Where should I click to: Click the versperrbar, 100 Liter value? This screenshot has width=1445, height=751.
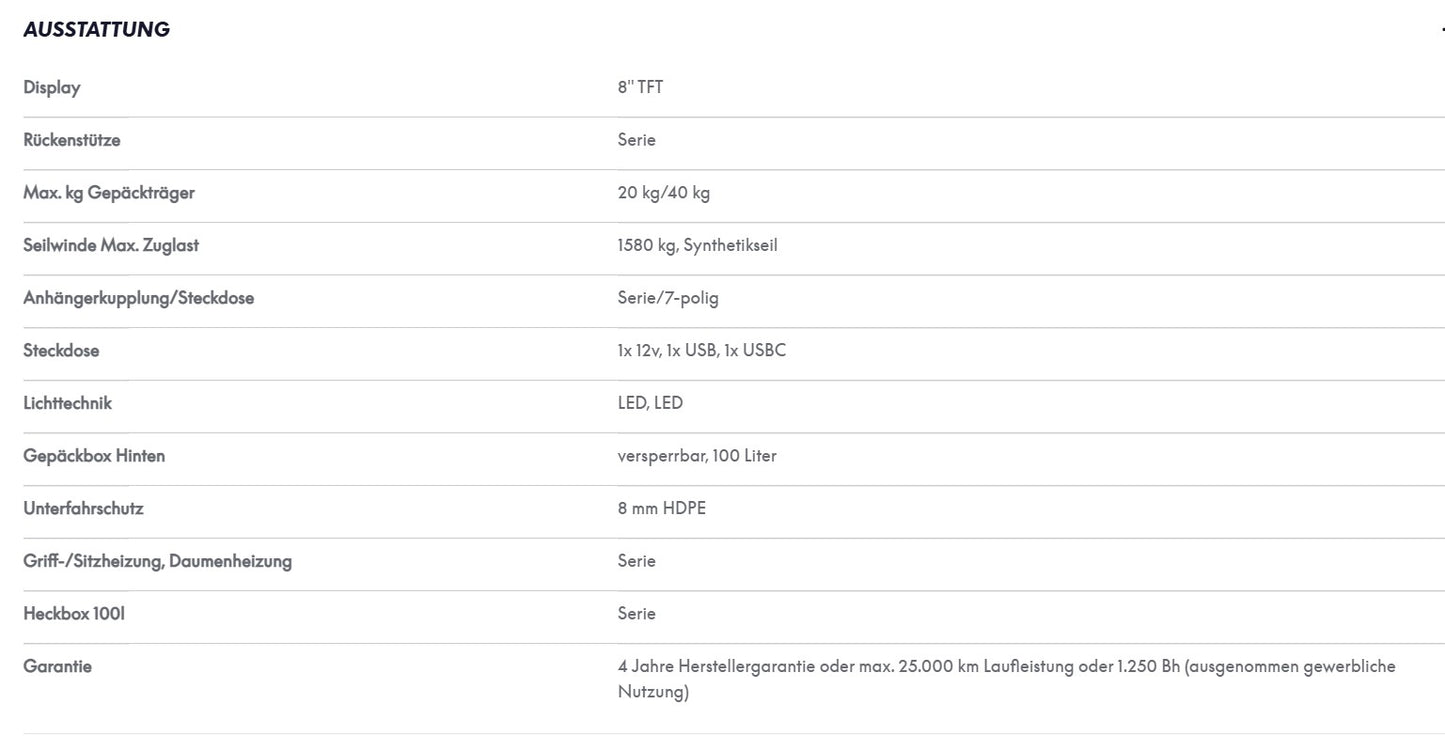click(697, 456)
